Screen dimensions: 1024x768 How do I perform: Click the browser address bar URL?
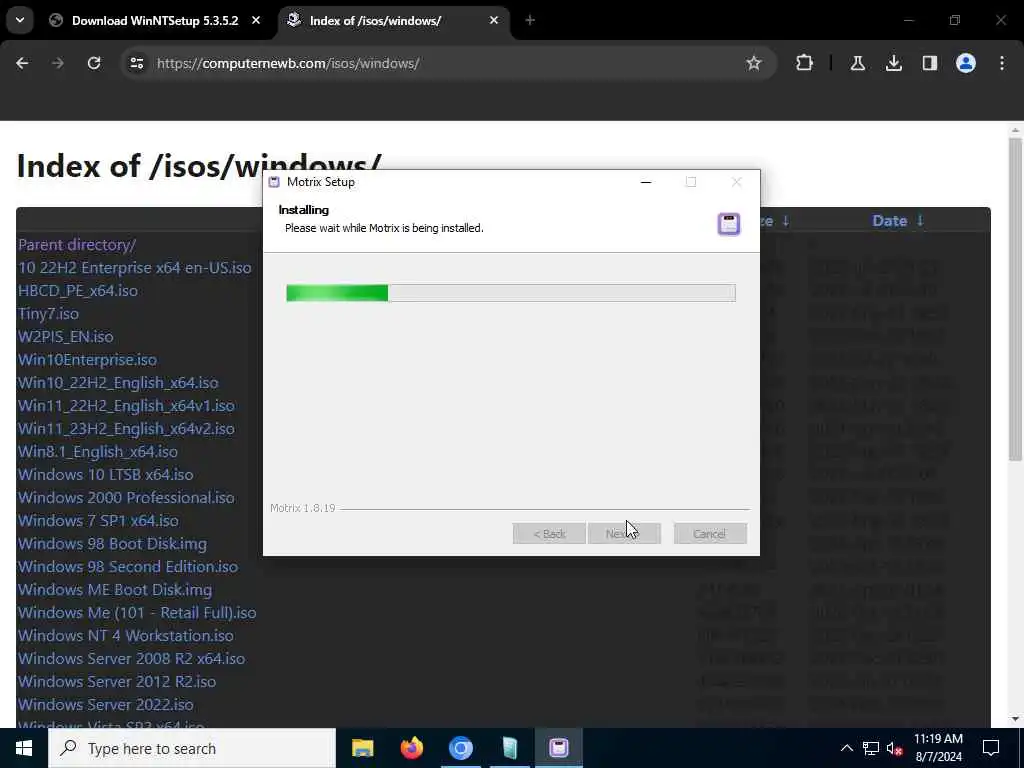click(x=288, y=63)
